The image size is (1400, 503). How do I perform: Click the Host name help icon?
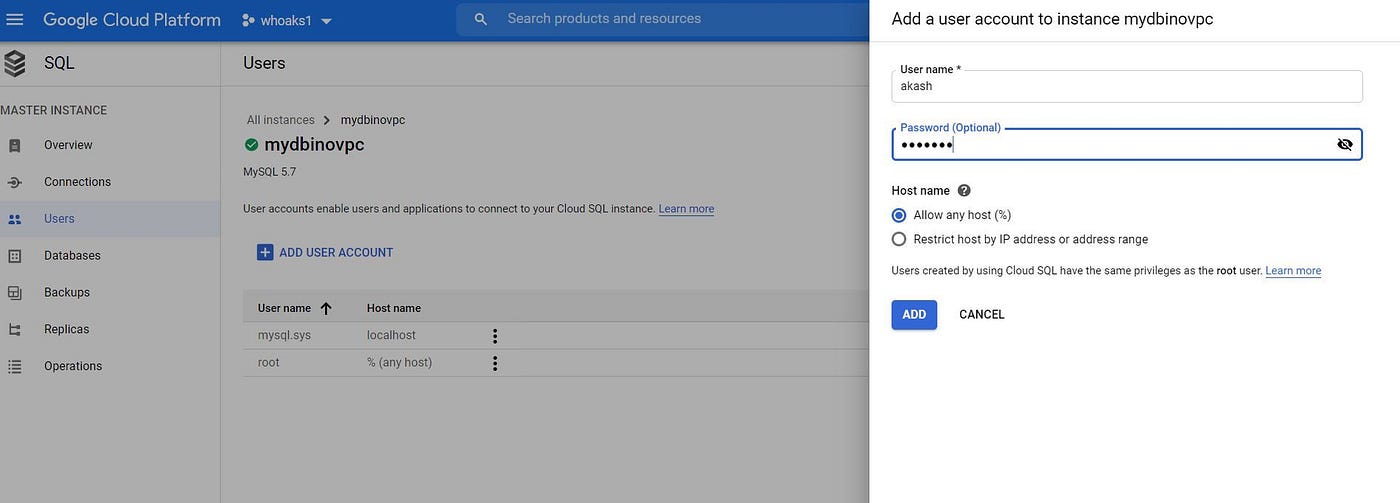point(964,190)
